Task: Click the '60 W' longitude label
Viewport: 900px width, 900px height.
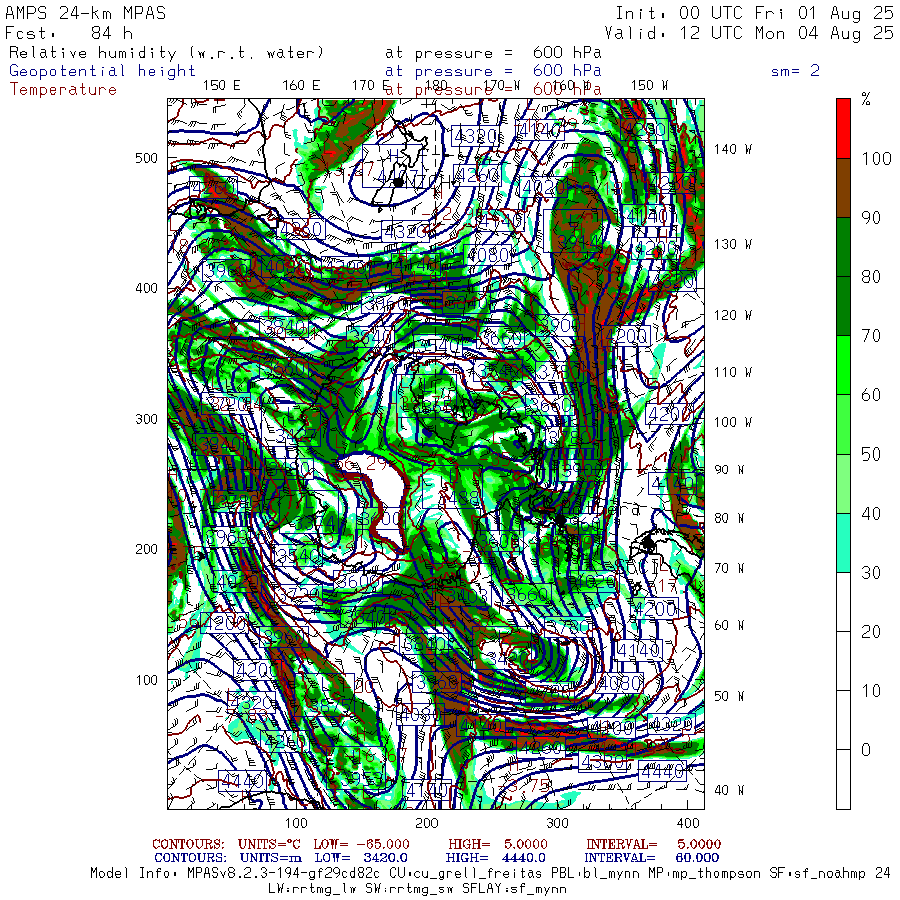Action: (728, 625)
